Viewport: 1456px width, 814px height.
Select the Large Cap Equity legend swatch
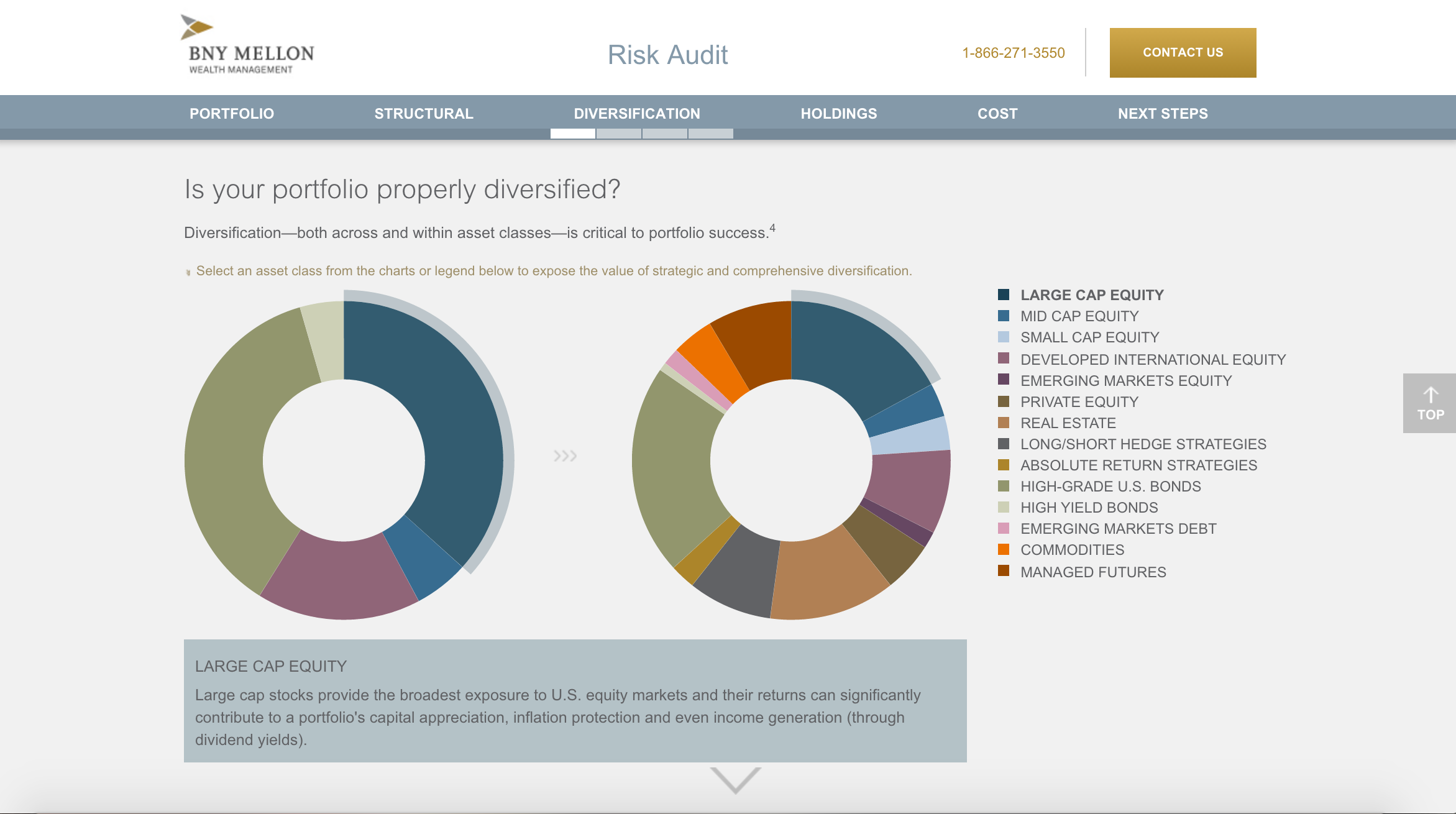coord(1003,295)
